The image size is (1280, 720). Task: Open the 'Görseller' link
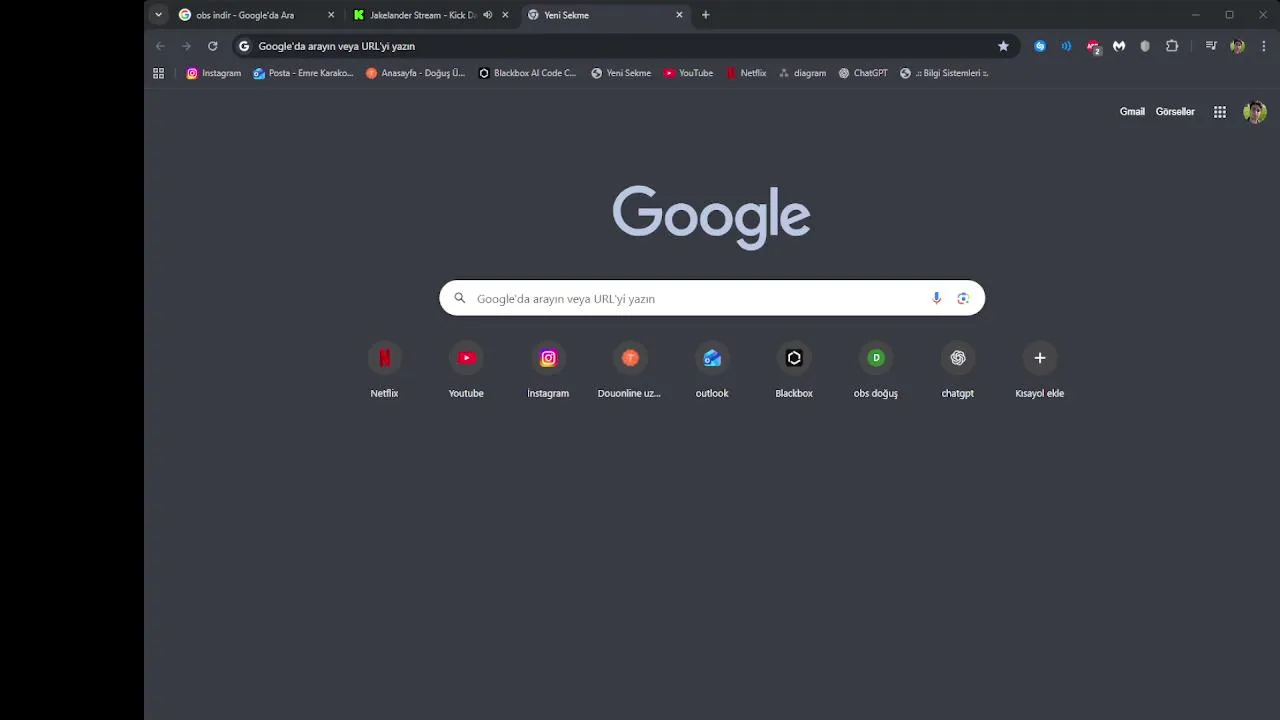[x=1175, y=112]
